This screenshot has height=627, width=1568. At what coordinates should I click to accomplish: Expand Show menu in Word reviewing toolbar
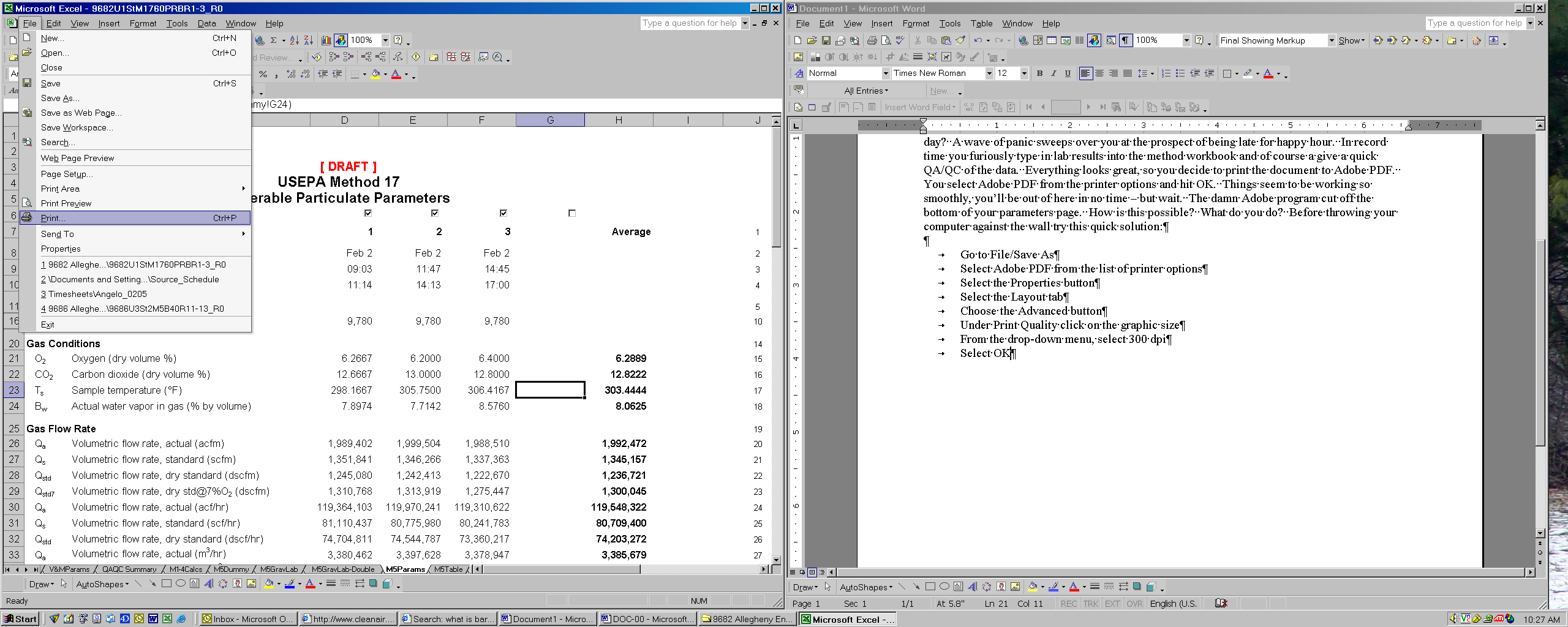(1351, 40)
